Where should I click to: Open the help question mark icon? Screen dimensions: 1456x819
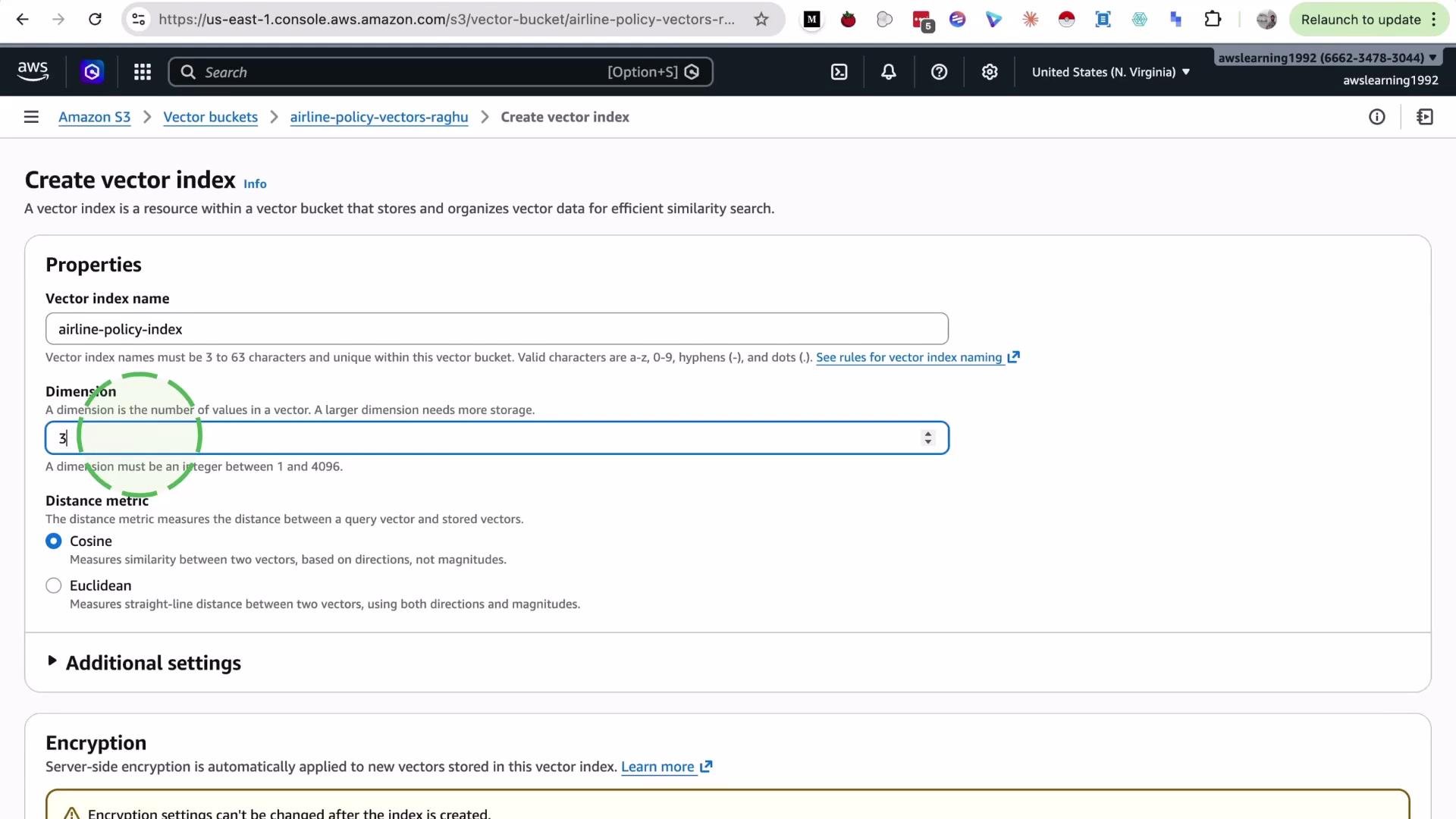click(x=939, y=72)
